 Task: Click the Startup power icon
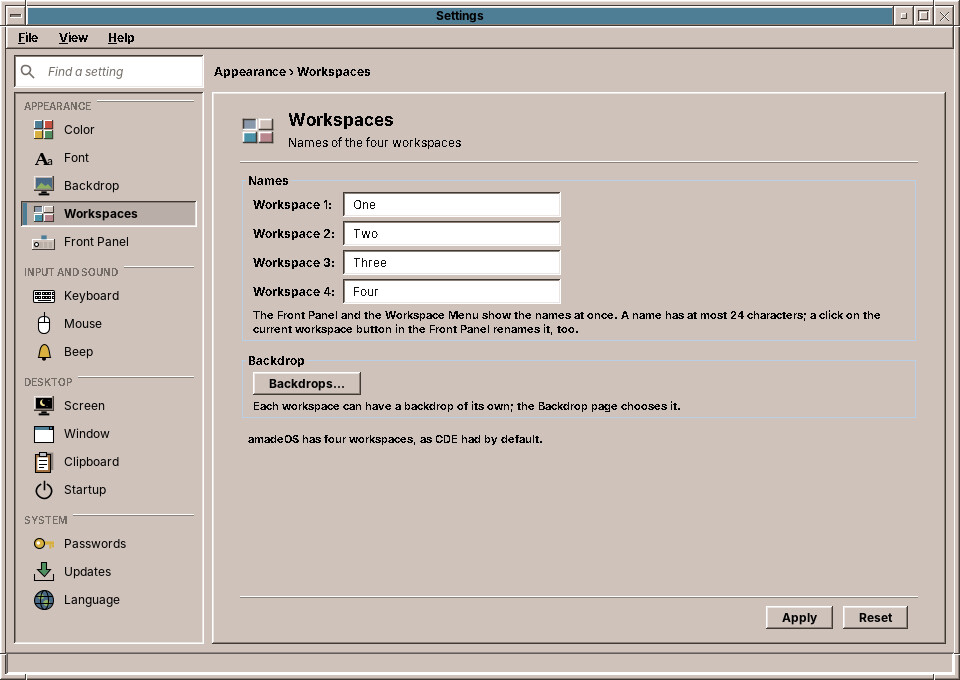pos(43,490)
